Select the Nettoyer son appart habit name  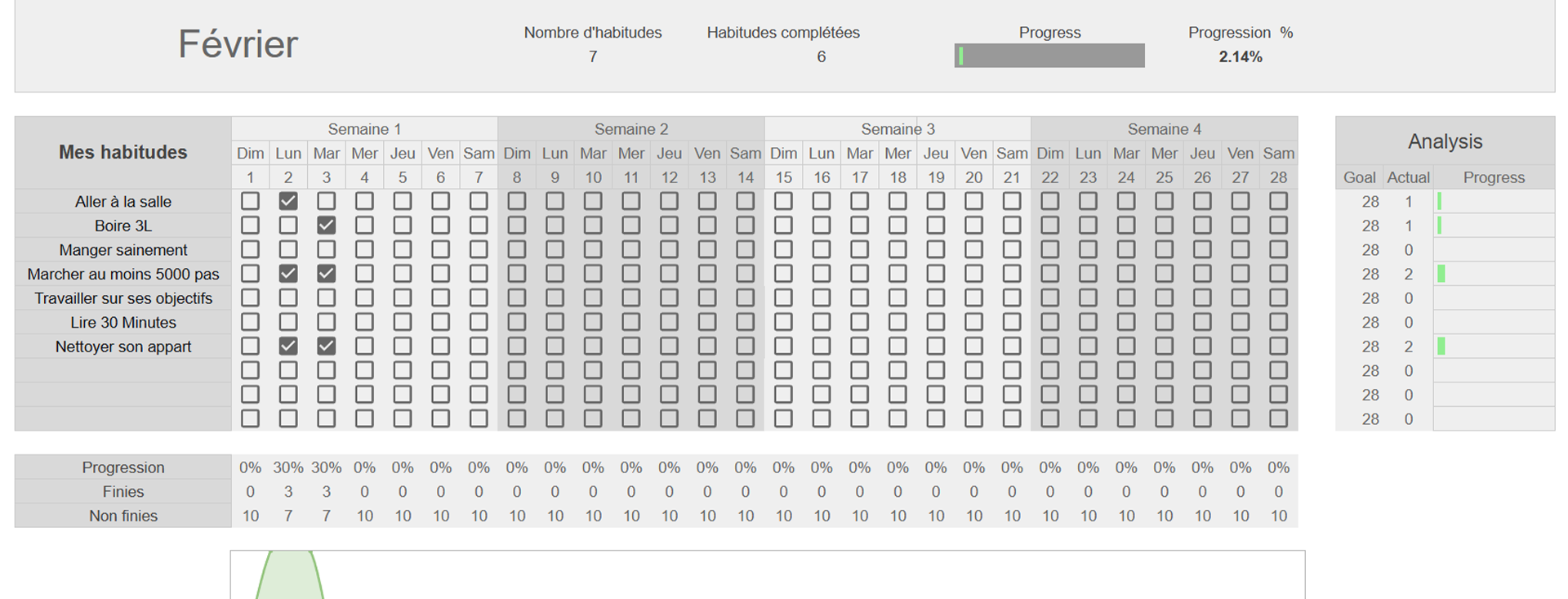(x=123, y=346)
